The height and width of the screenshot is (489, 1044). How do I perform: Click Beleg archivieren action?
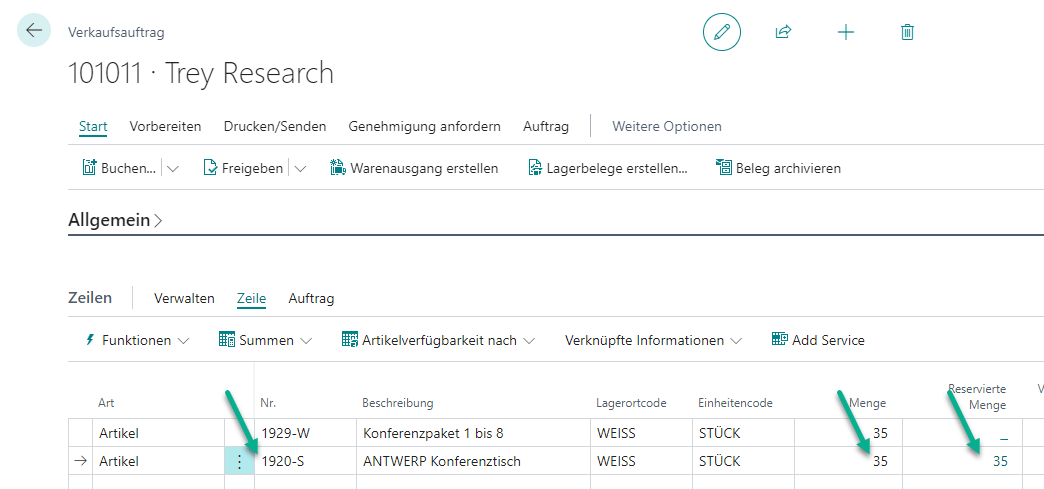click(x=778, y=169)
